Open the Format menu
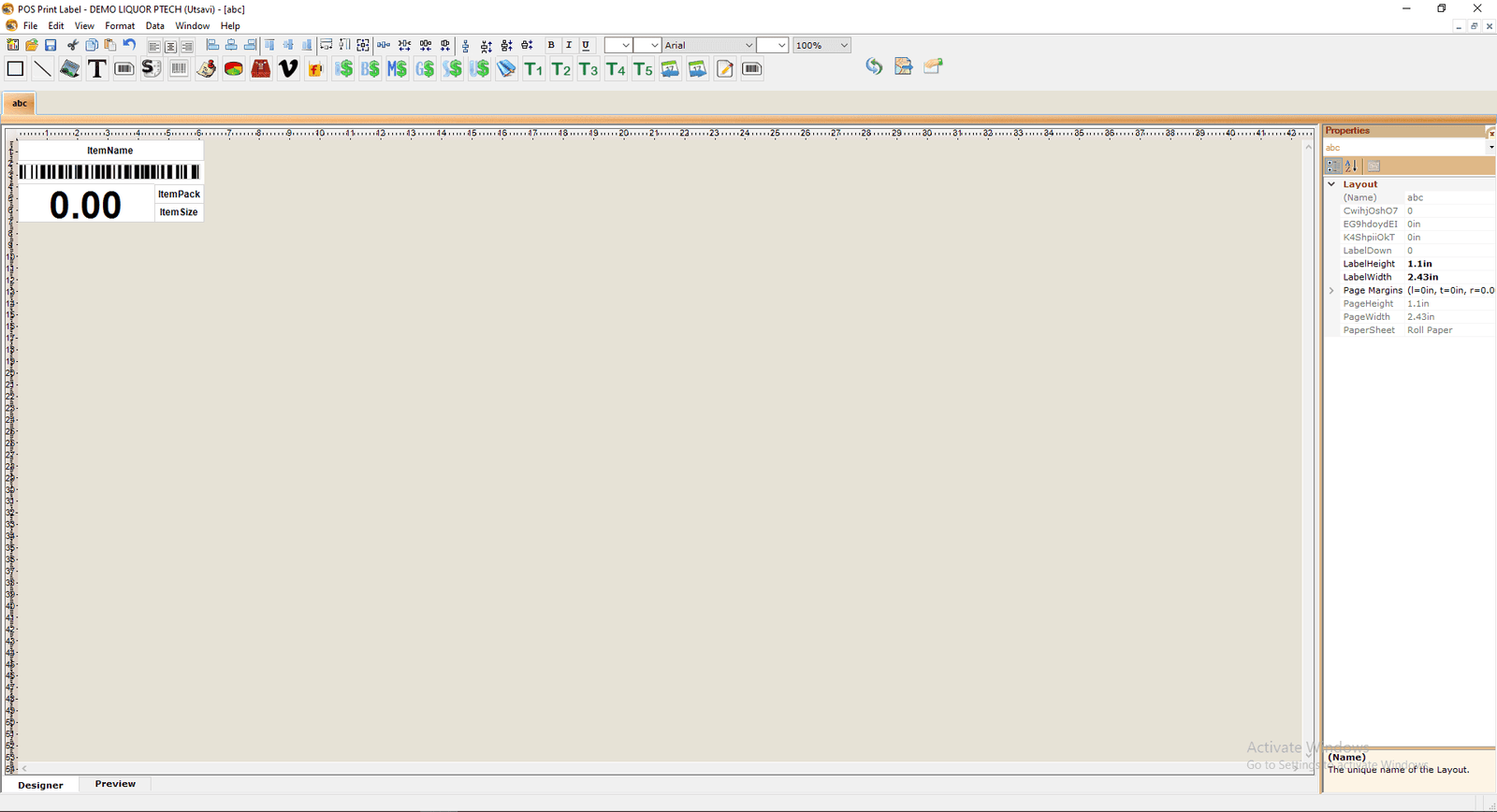The image size is (1497, 812). (x=120, y=26)
